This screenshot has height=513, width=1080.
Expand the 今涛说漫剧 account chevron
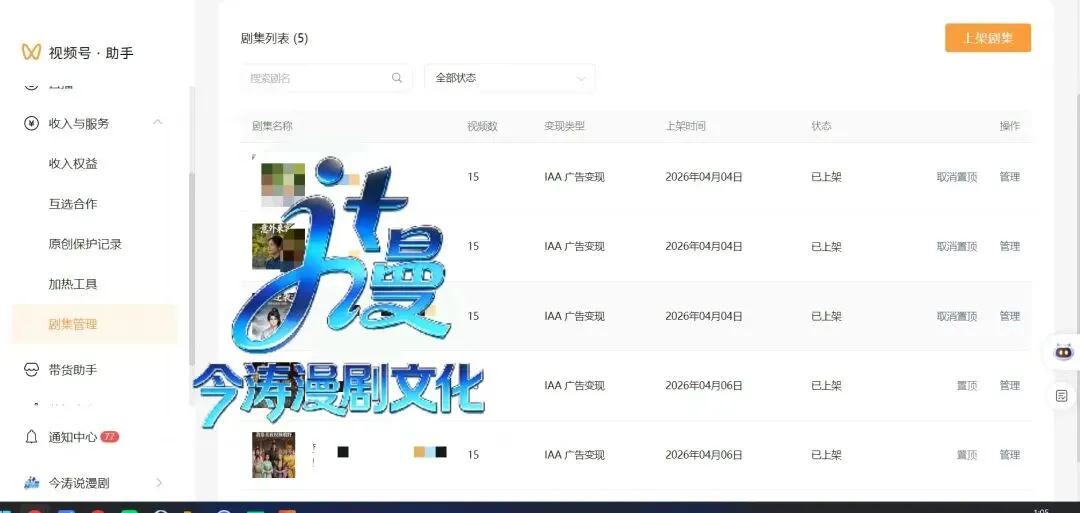(x=159, y=483)
